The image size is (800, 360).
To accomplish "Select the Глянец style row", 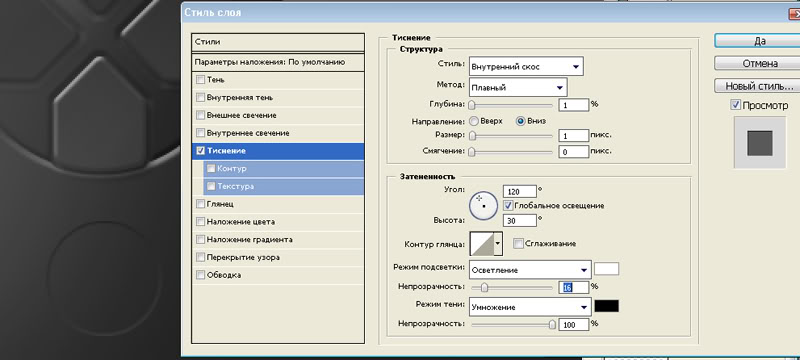I will (x=278, y=204).
